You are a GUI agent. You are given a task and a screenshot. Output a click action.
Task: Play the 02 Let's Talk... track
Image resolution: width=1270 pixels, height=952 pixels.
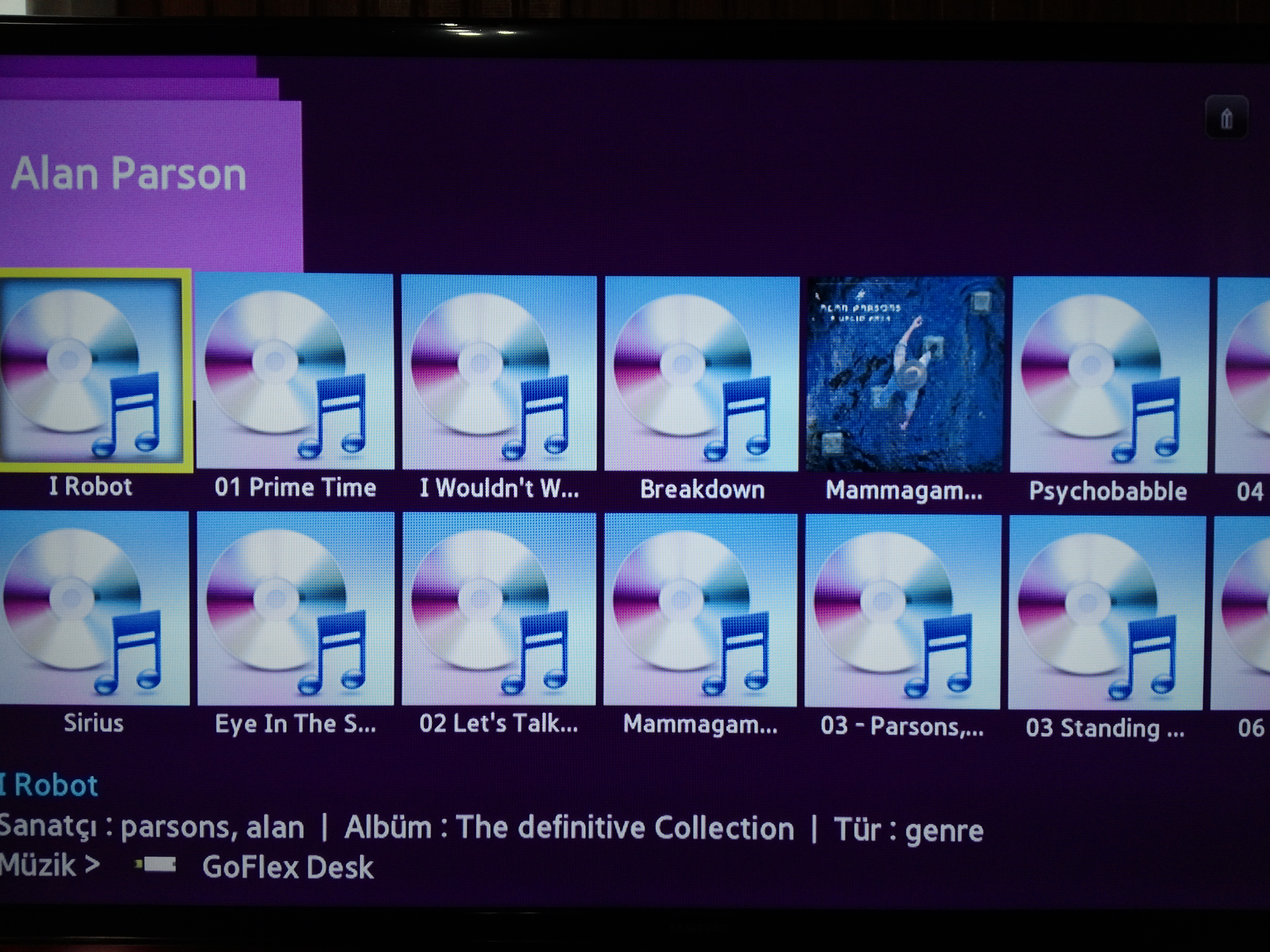click(x=499, y=609)
